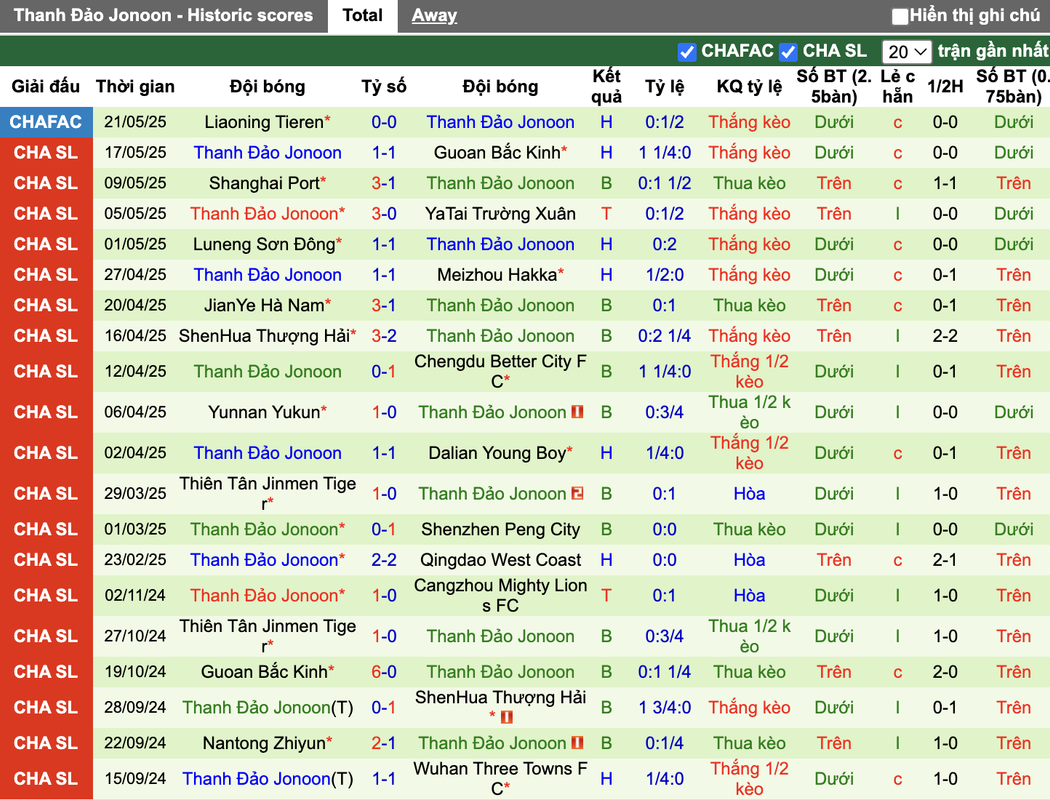1050x800 pixels.
Task: Open the Away tab
Action: (x=434, y=15)
